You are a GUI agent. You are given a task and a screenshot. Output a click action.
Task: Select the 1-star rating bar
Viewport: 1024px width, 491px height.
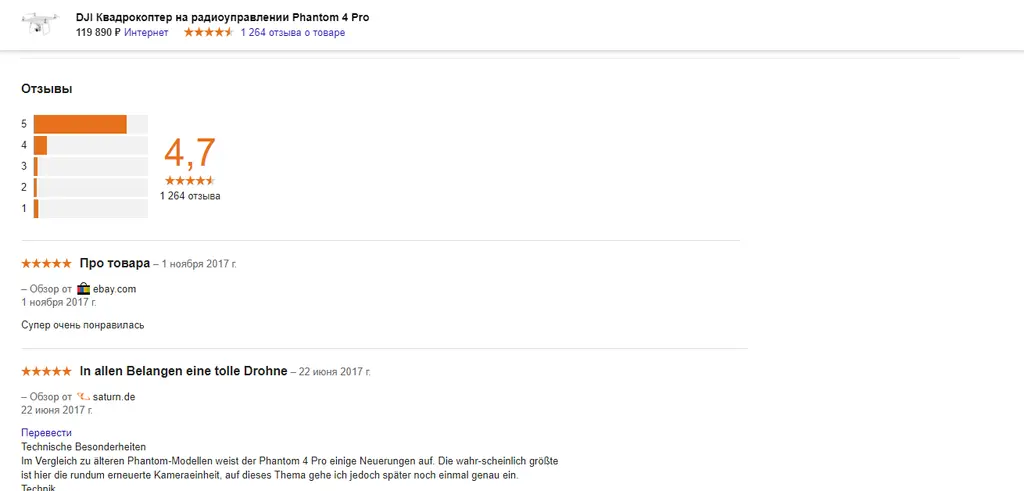click(90, 208)
